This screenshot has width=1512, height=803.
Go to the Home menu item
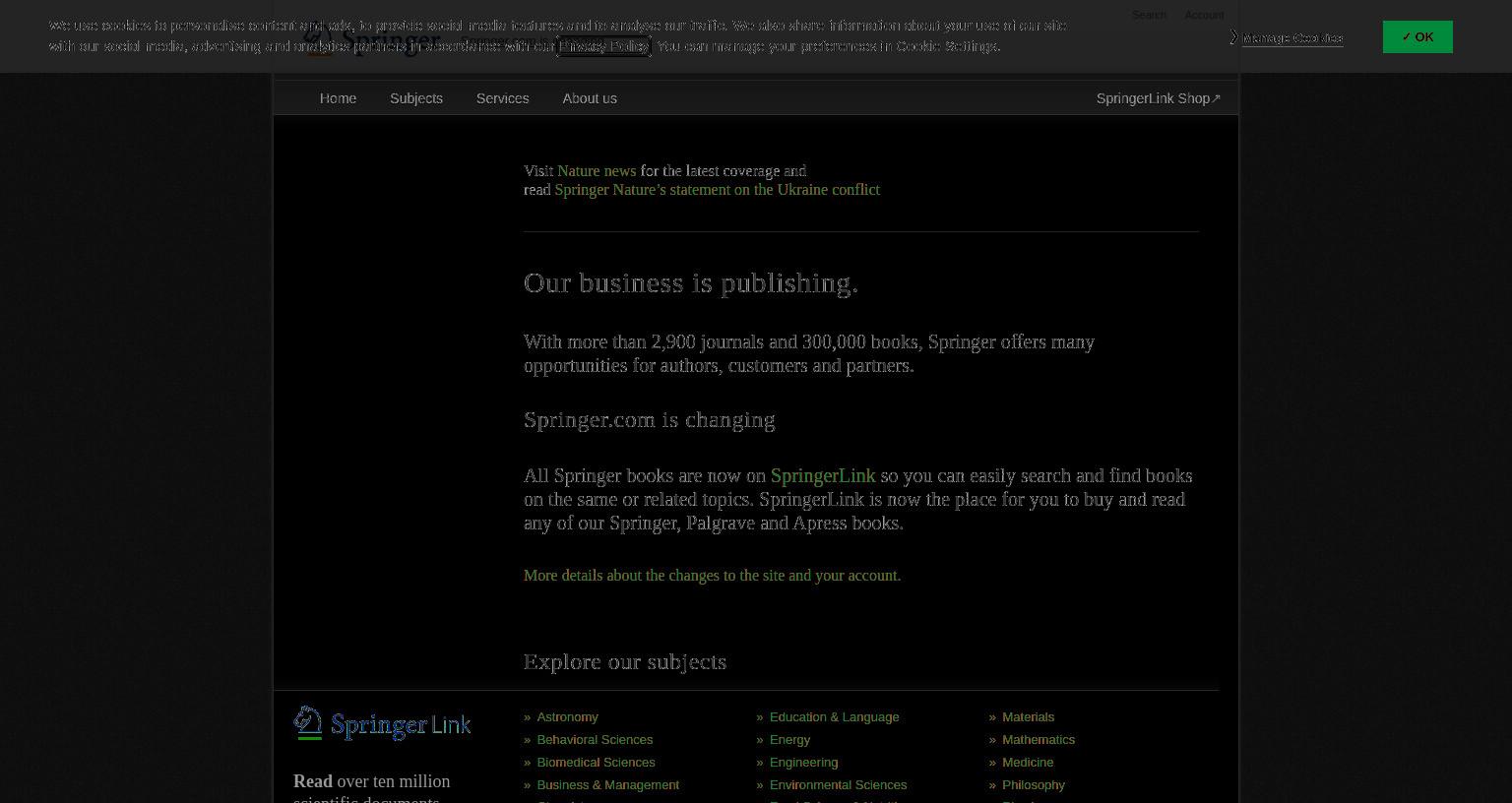tap(338, 98)
